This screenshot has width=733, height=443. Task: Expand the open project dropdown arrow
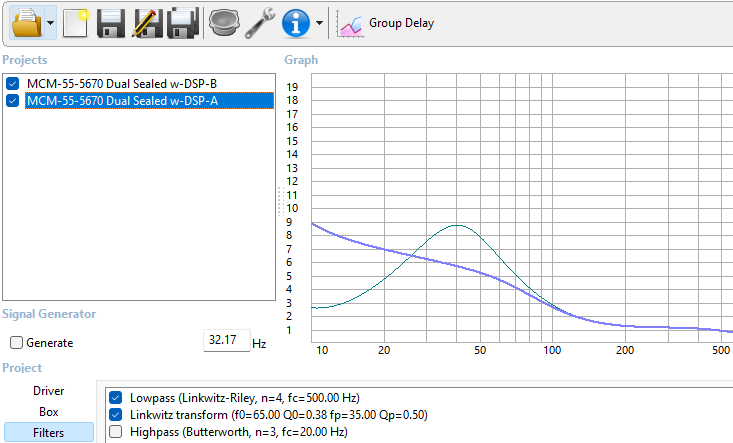click(50, 22)
